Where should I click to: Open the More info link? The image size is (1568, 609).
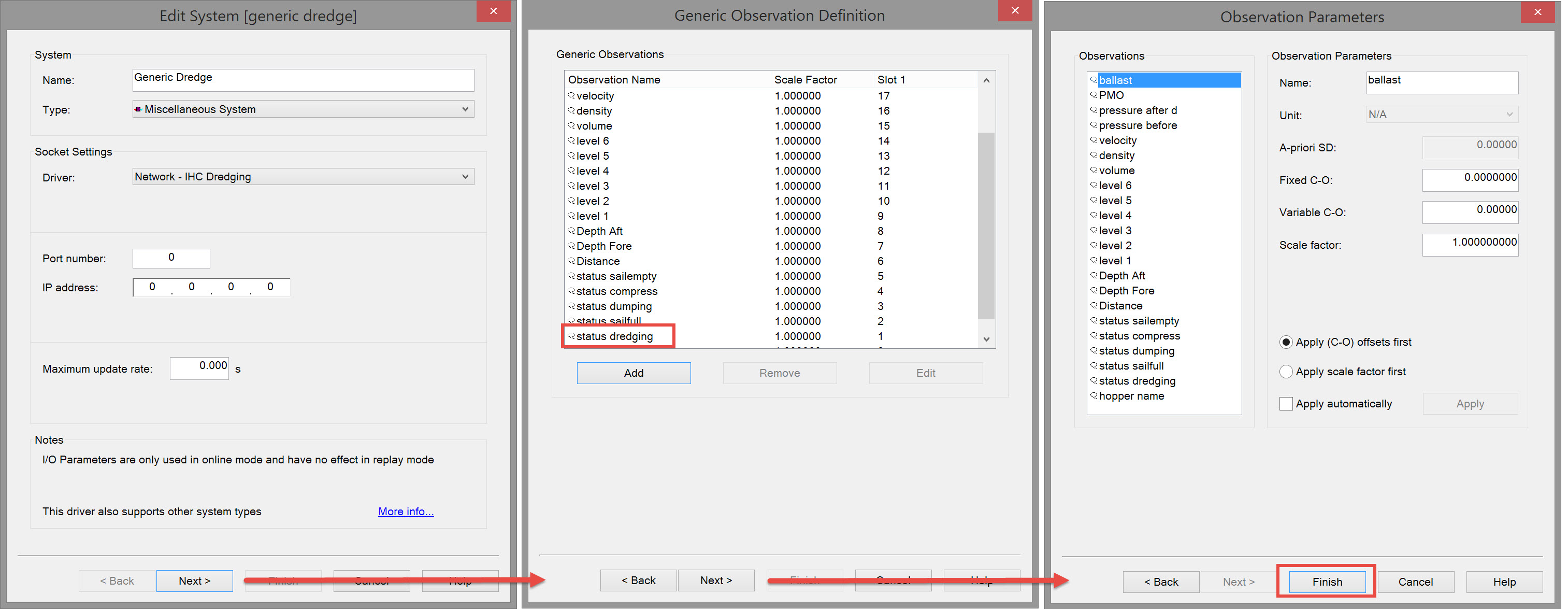coord(406,512)
